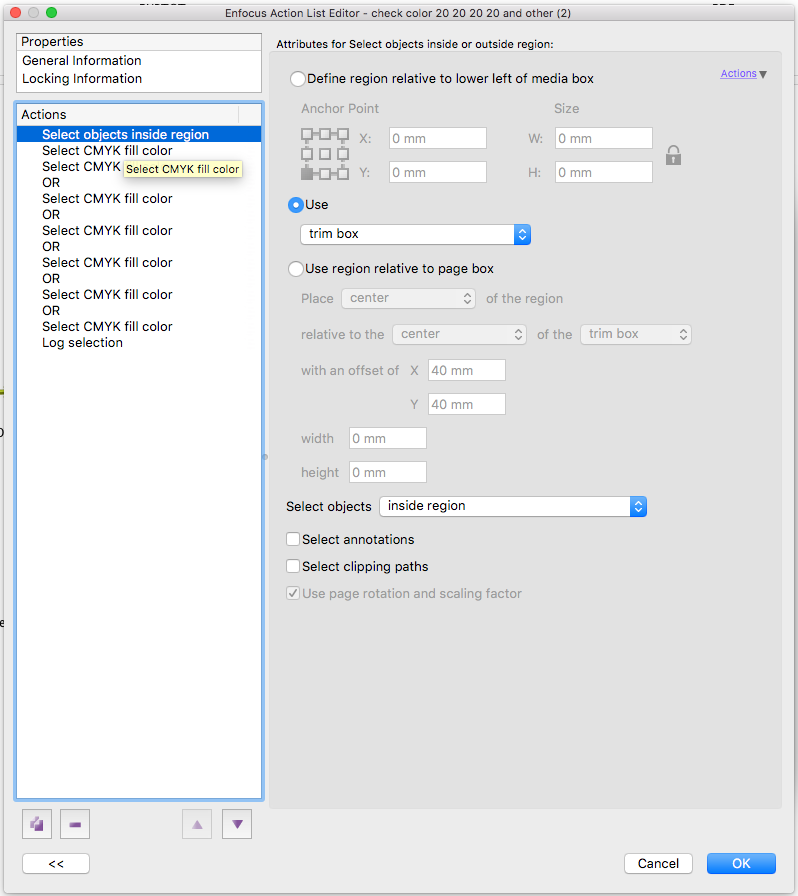The width and height of the screenshot is (798, 896).
Task: Open the Actions dropdown link at top right
Action: [x=743, y=74]
